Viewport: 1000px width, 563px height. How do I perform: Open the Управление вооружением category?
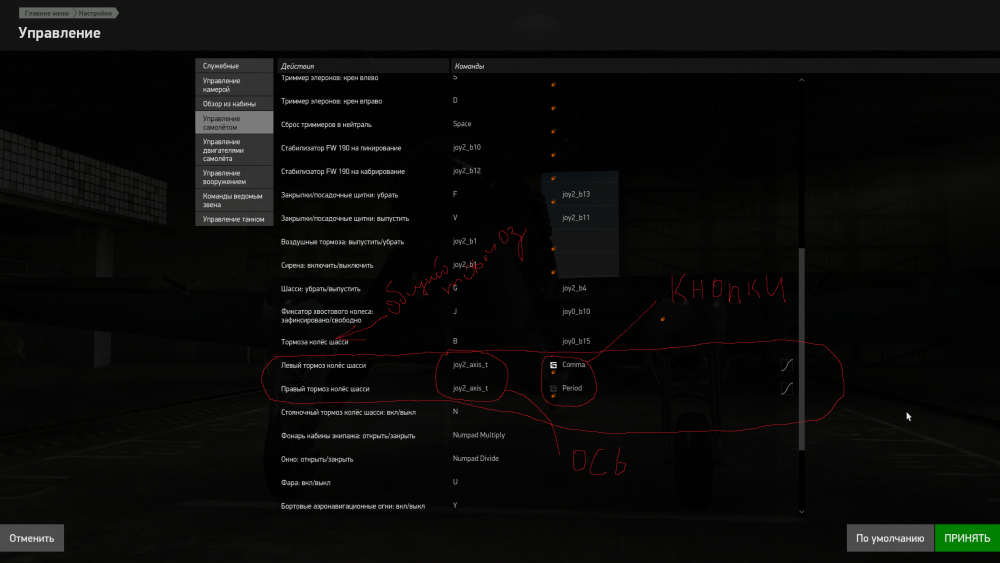(x=234, y=177)
